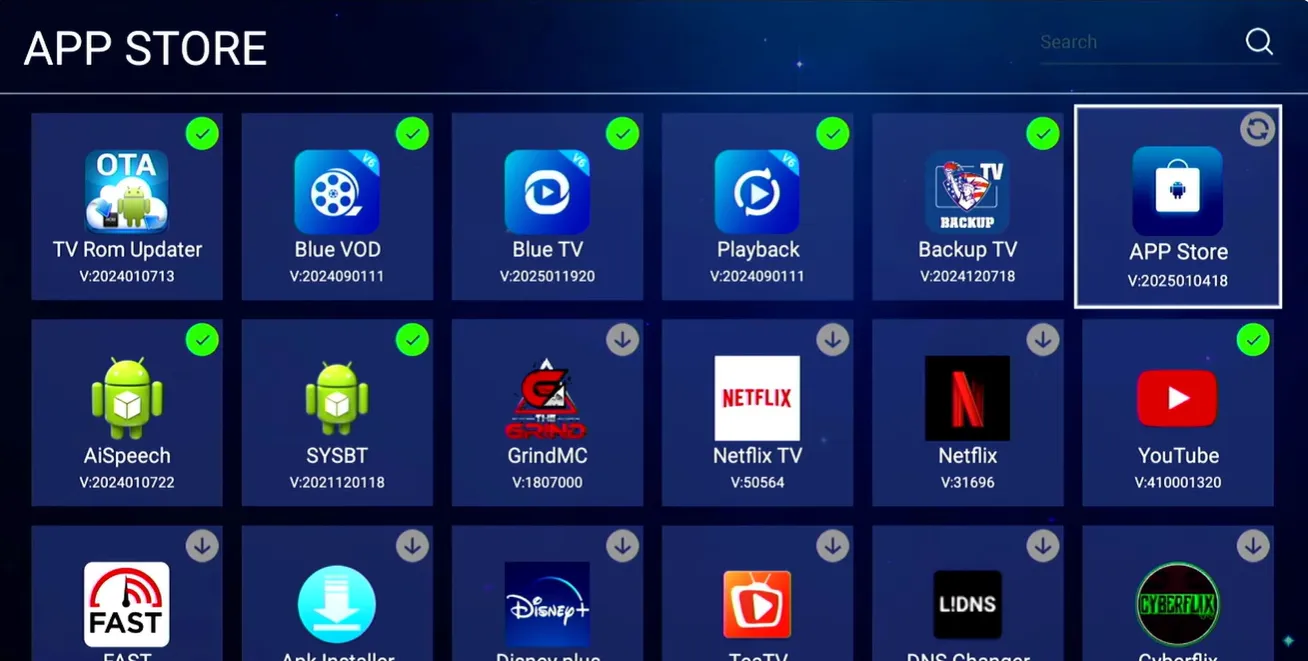1308x661 pixels.
Task: Click the "APP Store" tile label
Action: coord(1178,252)
